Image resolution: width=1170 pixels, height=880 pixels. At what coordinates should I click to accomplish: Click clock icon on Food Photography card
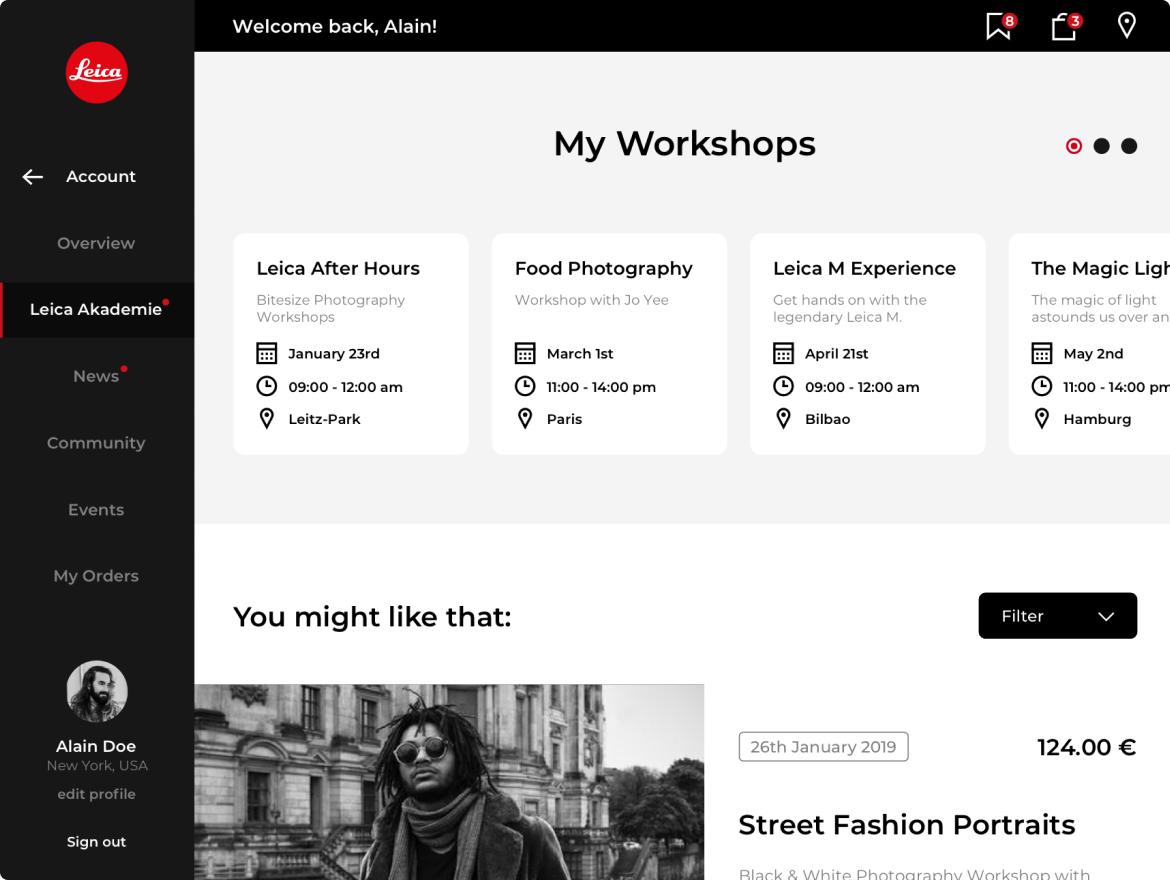525,386
